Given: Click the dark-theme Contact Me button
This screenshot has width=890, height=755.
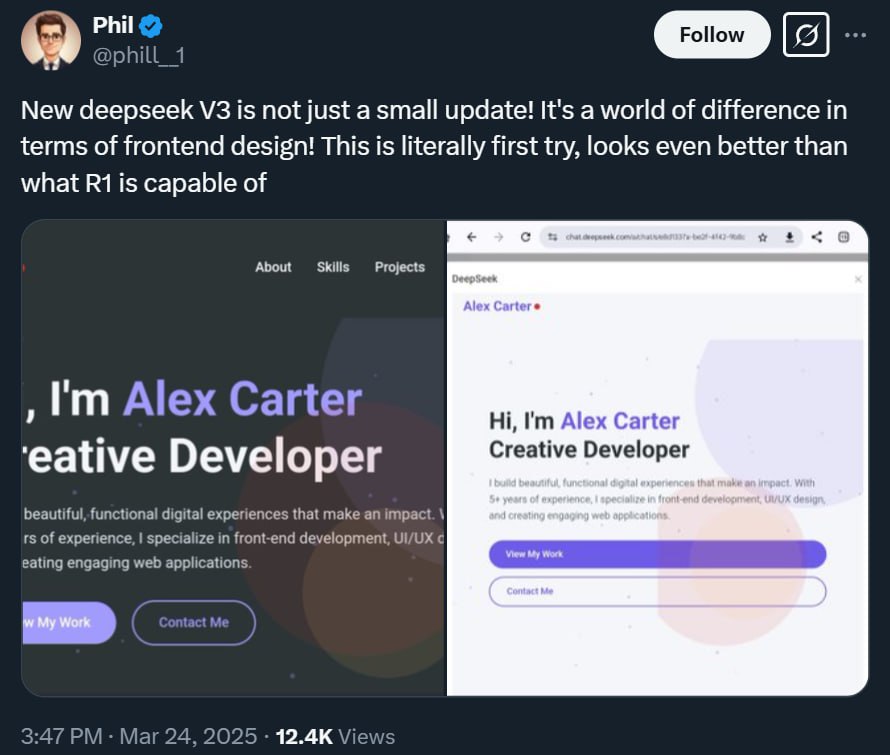Looking at the screenshot, I should click(x=194, y=622).
